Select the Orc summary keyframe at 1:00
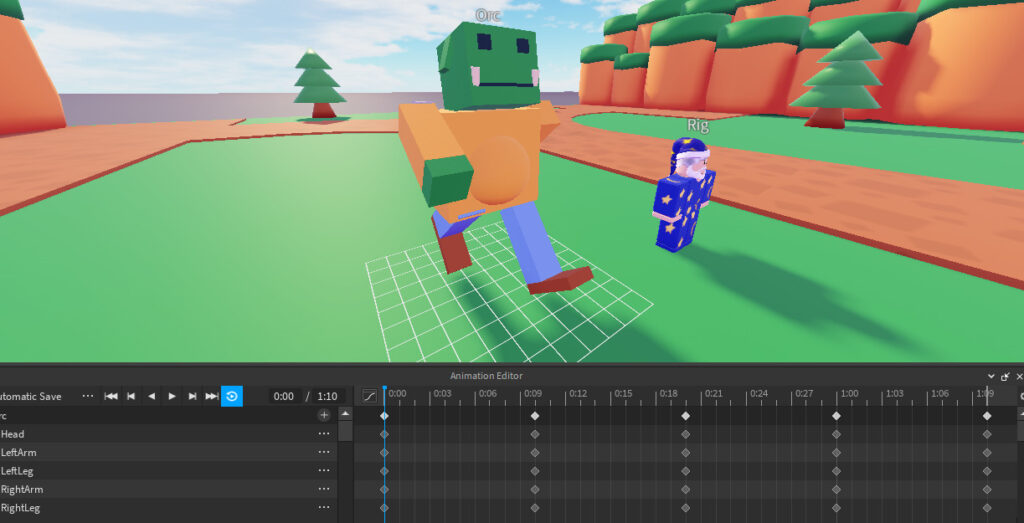Screen dimensions: 1024x523 837,416
